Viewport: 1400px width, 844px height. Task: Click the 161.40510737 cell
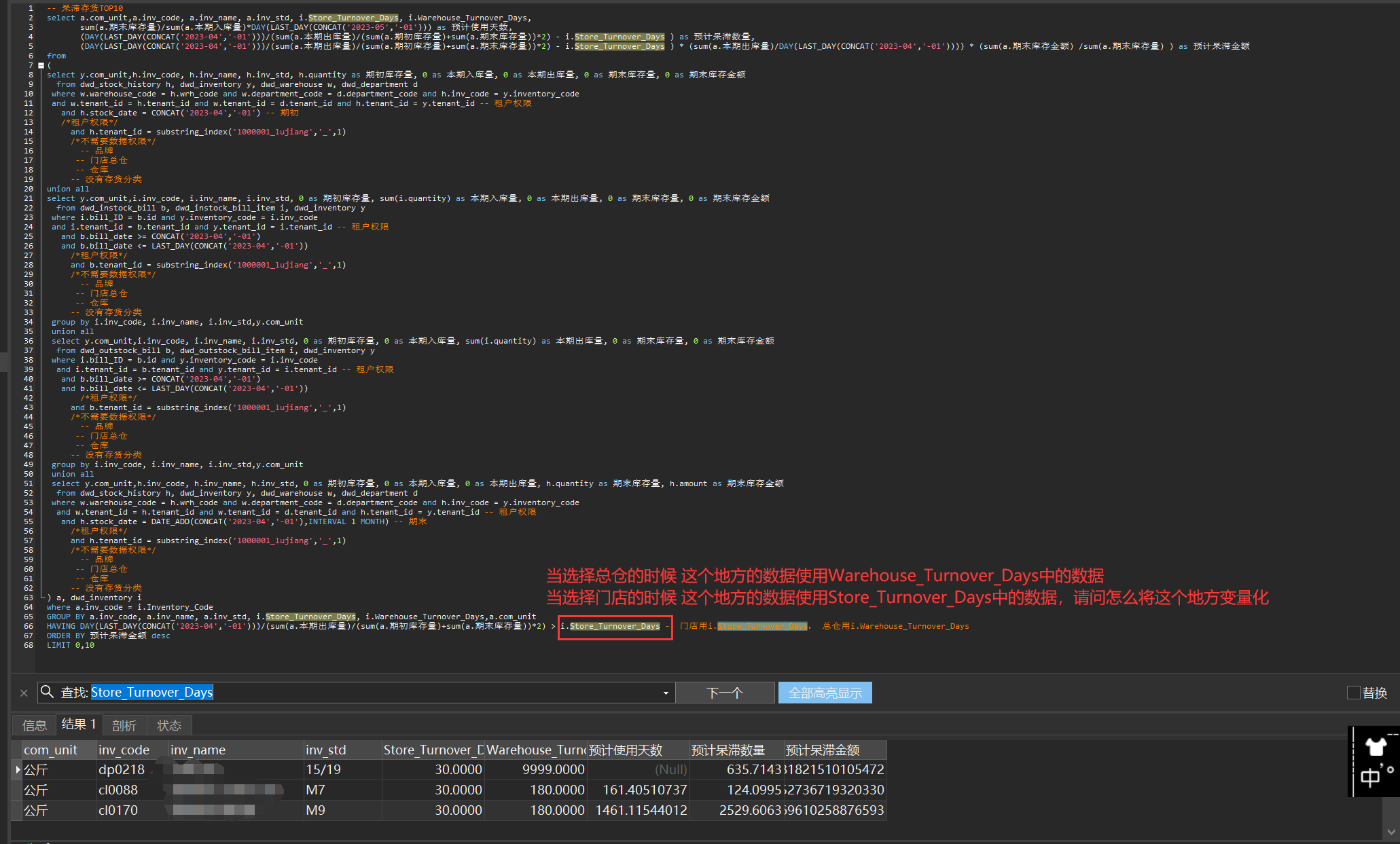coord(639,790)
